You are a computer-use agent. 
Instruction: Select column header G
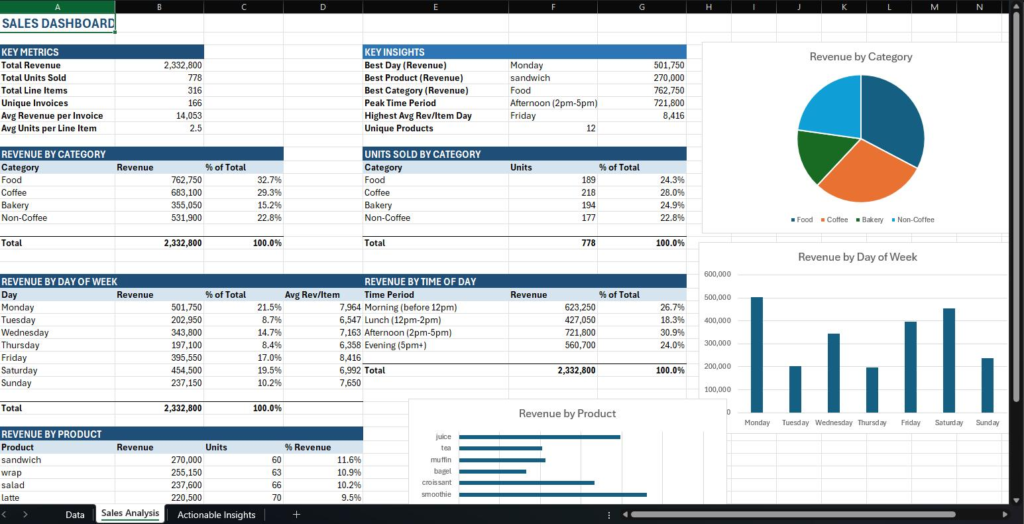click(x=641, y=7)
